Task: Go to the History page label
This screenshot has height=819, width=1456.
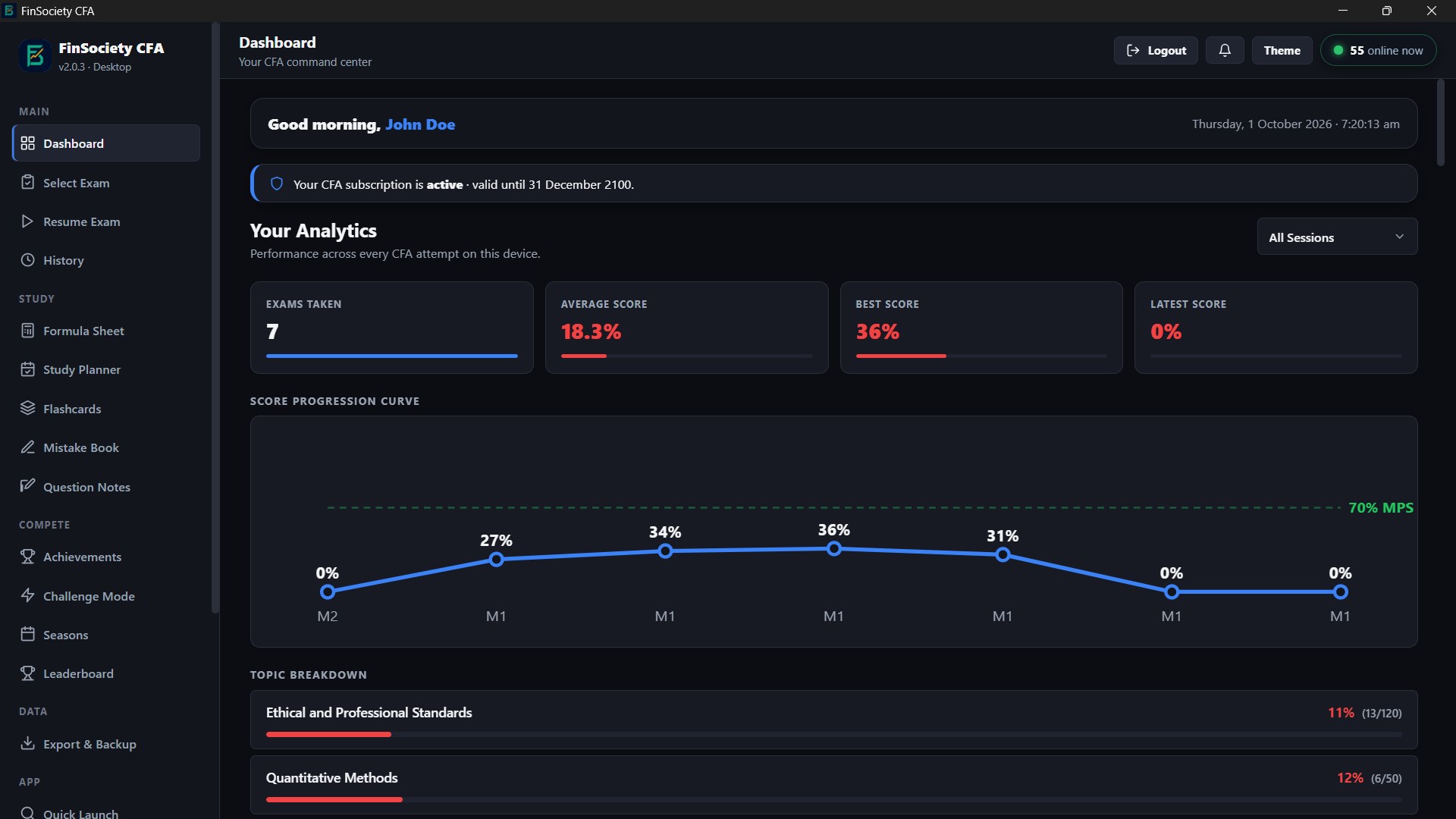Action: 64,260
